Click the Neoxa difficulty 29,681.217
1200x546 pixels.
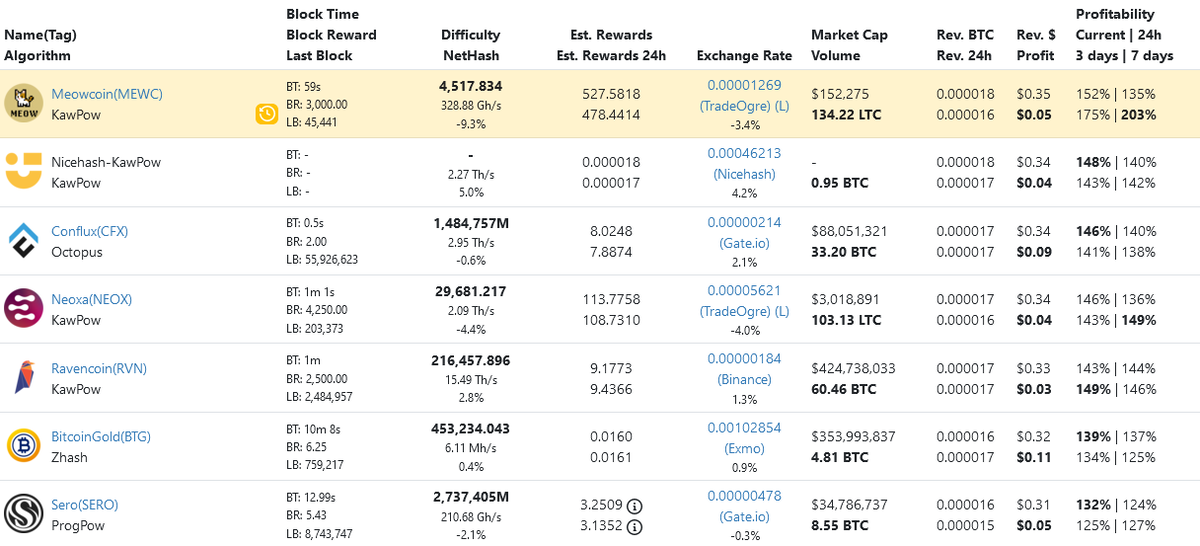[x=471, y=291]
